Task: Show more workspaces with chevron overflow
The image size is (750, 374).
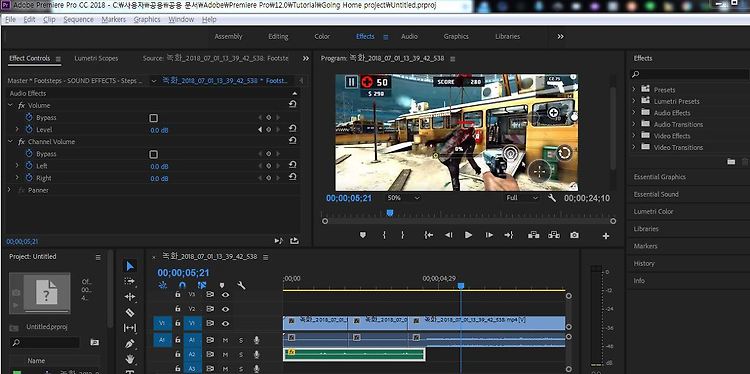Action: point(561,36)
